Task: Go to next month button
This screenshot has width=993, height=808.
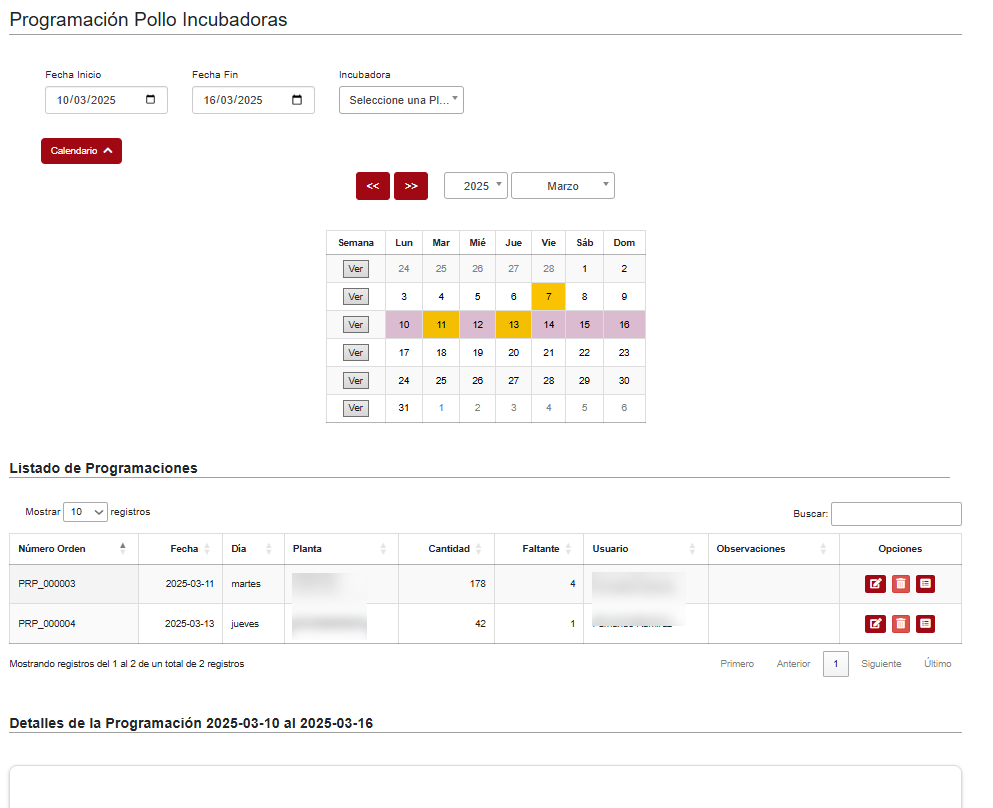Action: [x=410, y=186]
